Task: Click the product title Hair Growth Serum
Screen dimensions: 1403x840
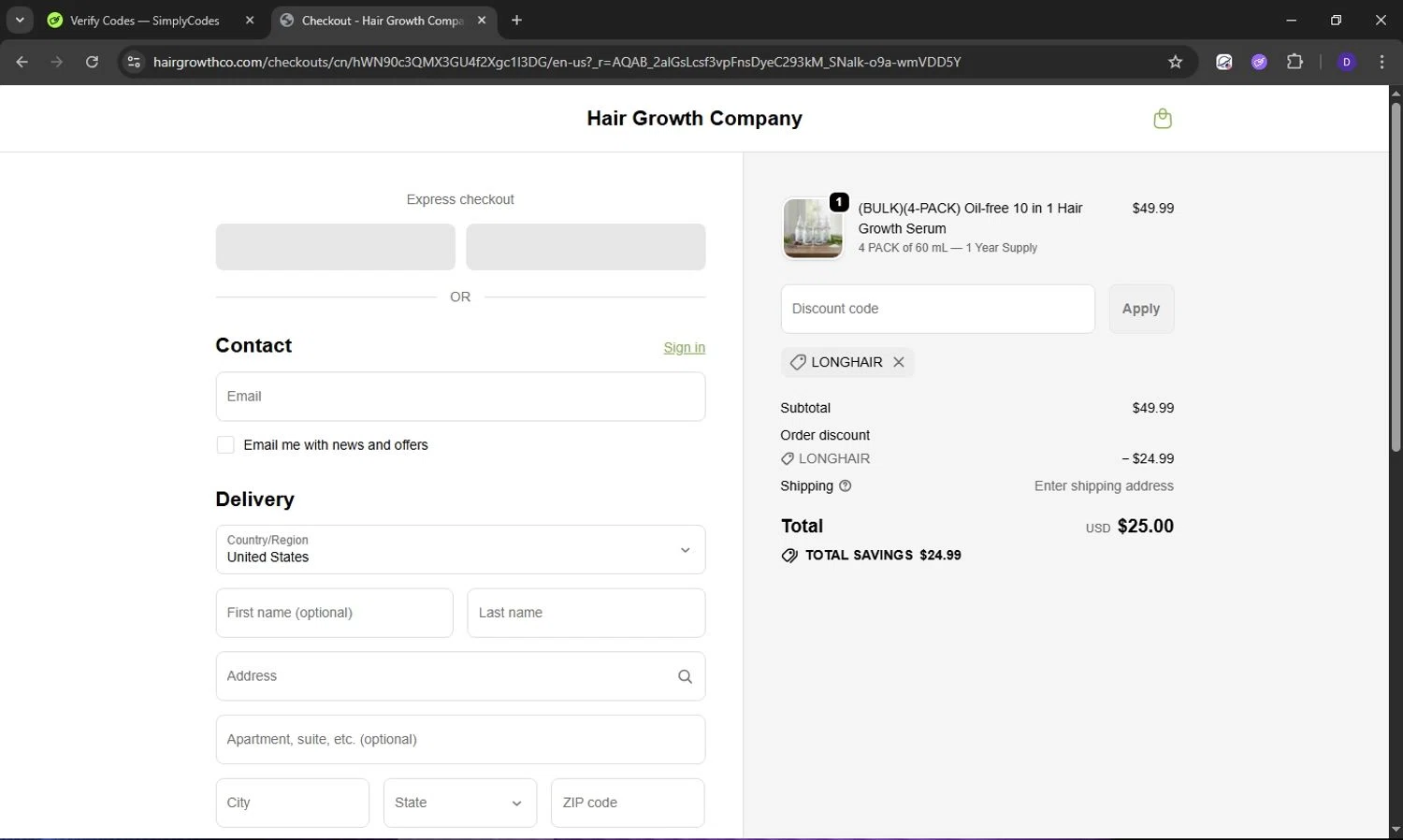Action: click(x=970, y=218)
